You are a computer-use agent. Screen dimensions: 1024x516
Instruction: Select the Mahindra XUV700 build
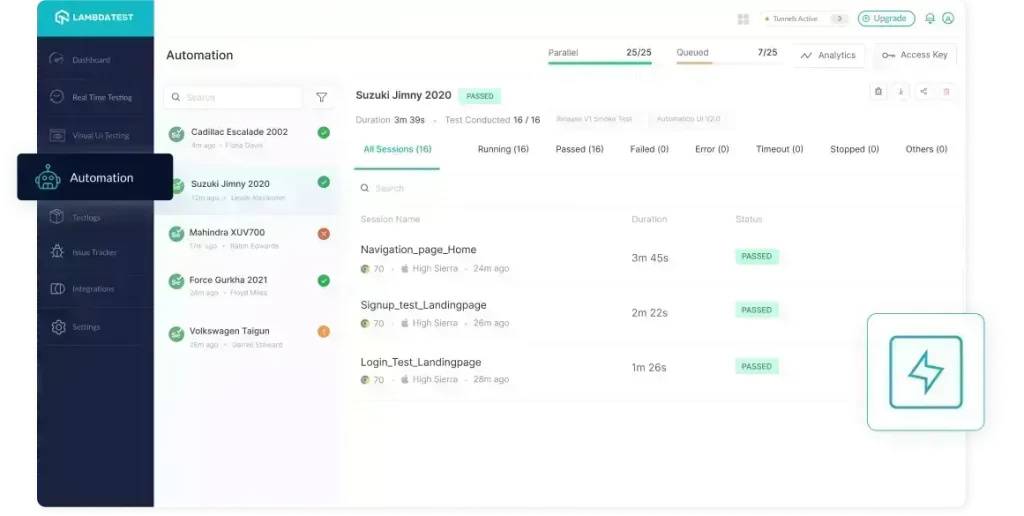click(x=248, y=238)
